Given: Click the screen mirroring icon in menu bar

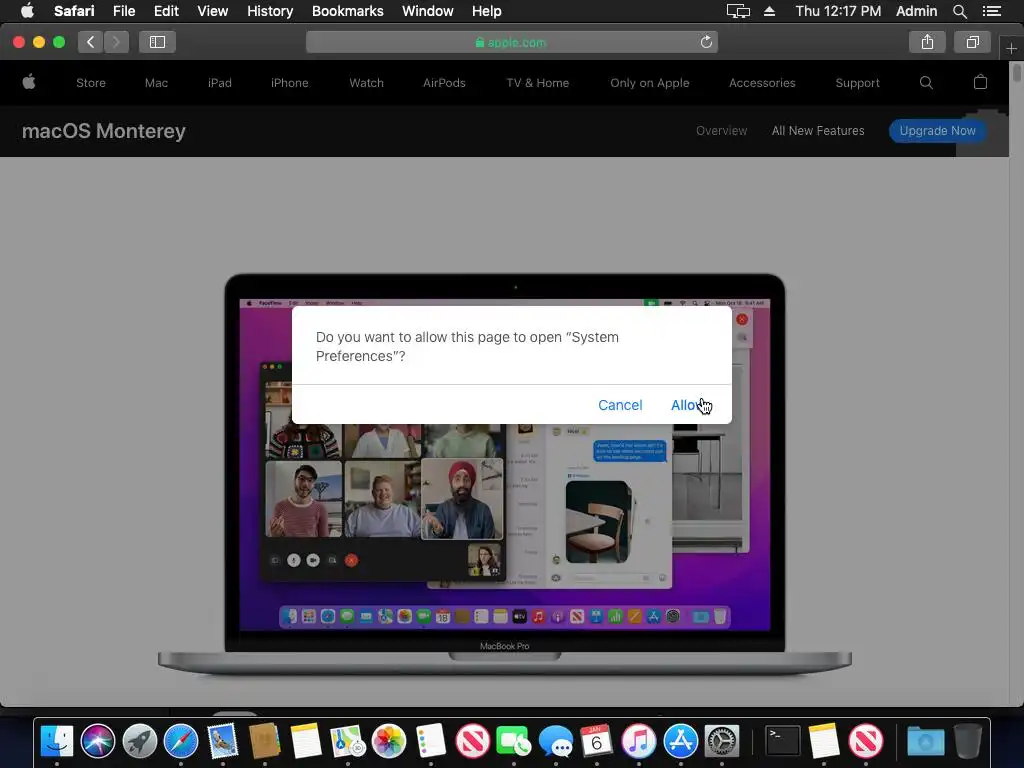Looking at the screenshot, I should tap(738, 11).
